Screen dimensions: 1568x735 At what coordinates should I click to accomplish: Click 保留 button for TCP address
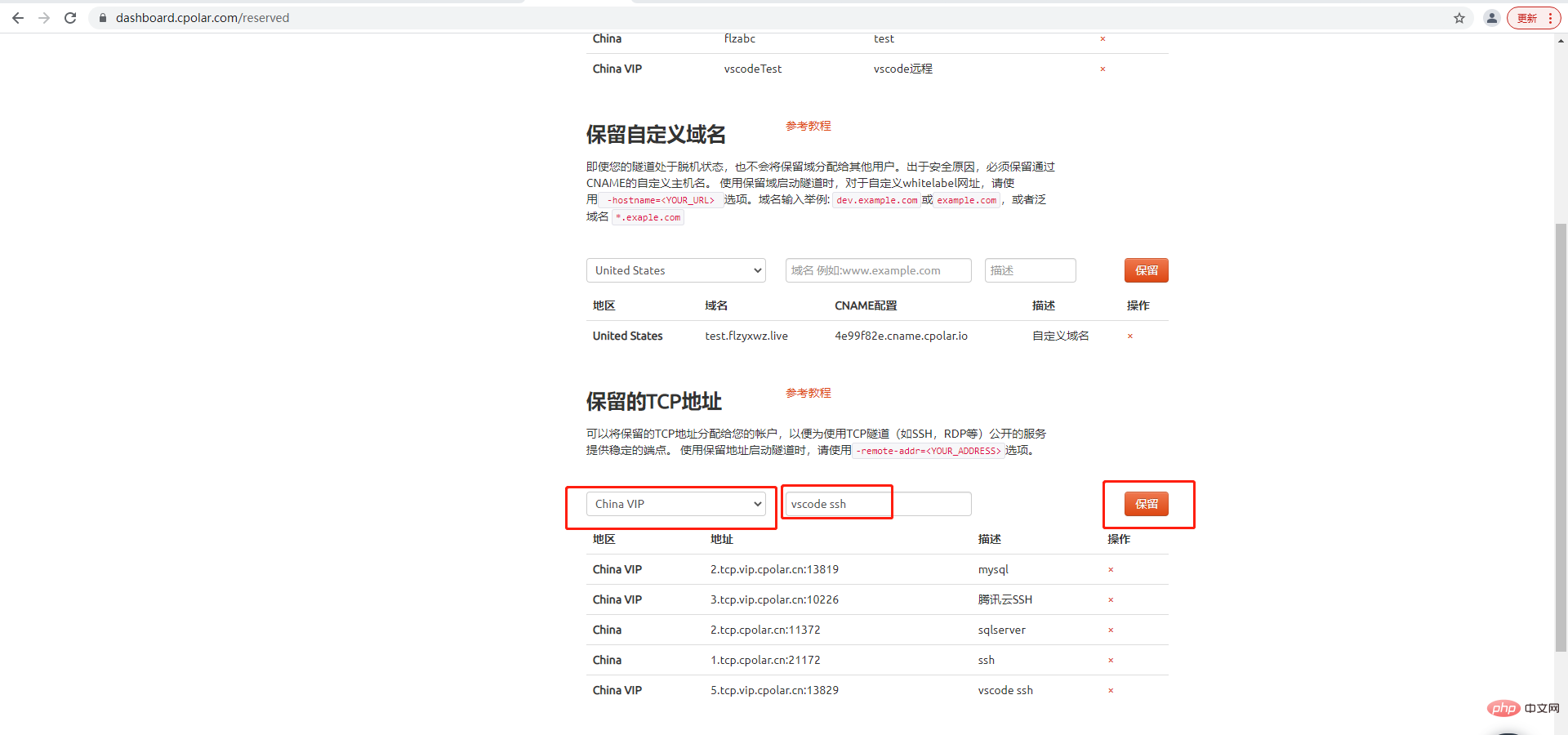click(x=1147, y=504)
